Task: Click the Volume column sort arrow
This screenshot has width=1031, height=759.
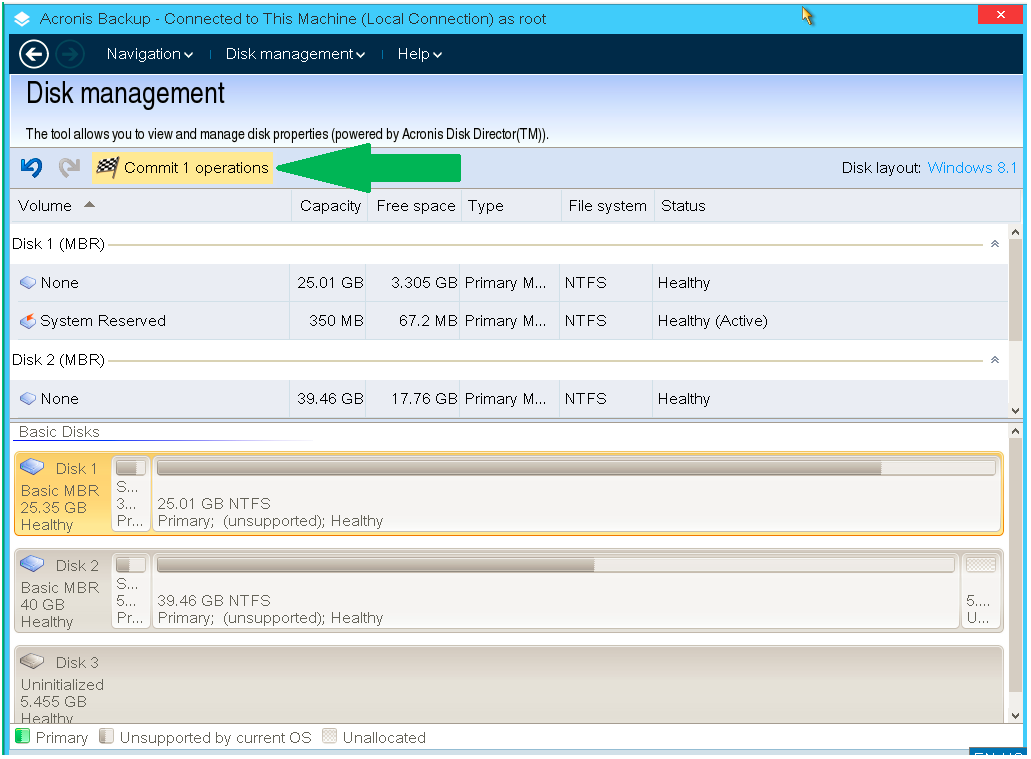Action: pos(89,205)
